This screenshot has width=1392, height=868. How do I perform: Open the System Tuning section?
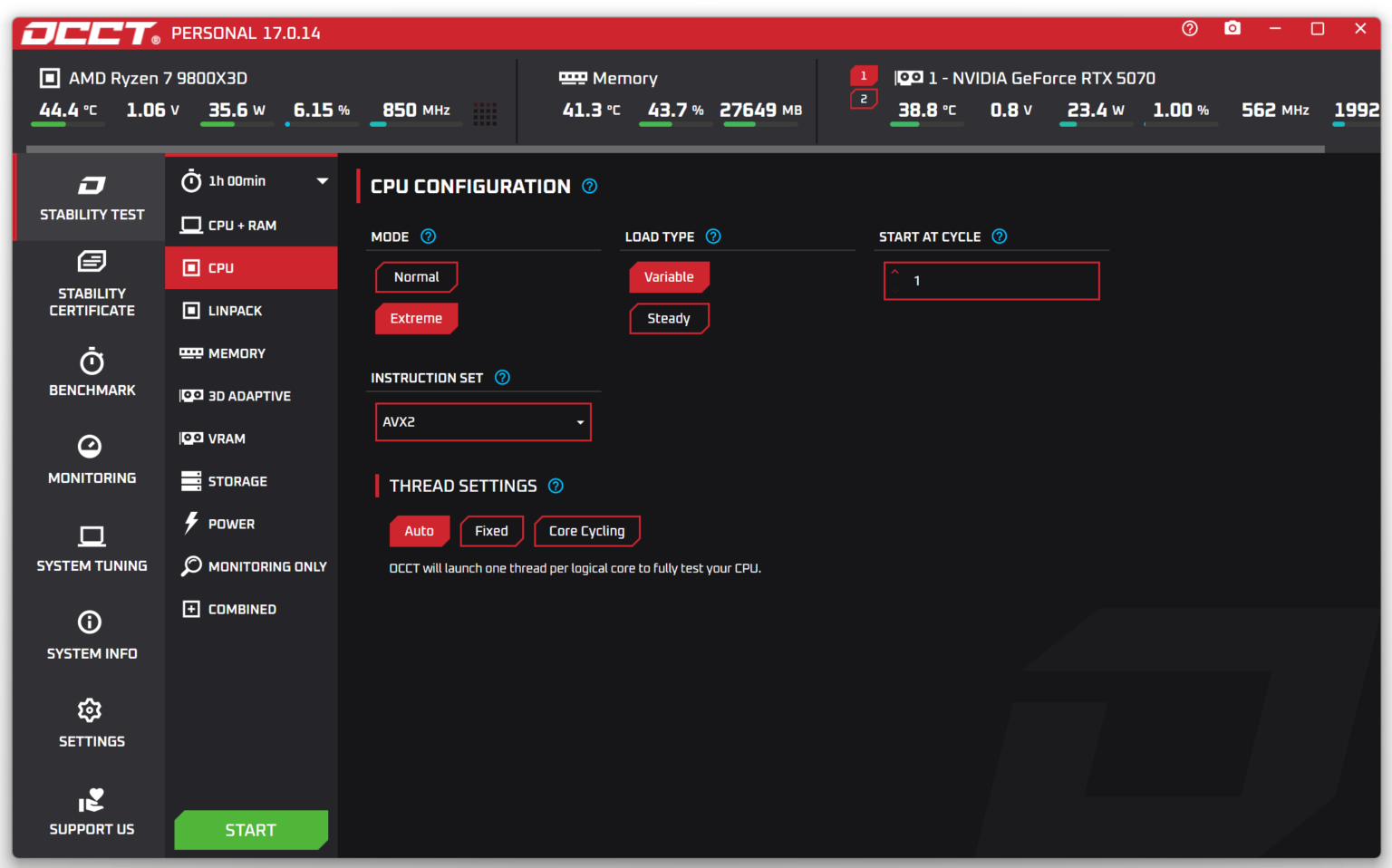point(92,548)
